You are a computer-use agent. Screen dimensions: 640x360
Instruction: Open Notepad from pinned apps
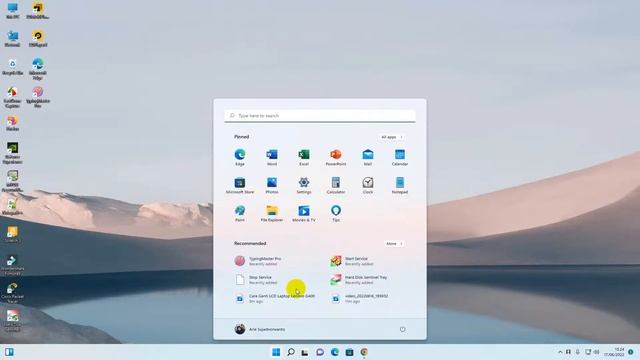click(x=400, y=185)
